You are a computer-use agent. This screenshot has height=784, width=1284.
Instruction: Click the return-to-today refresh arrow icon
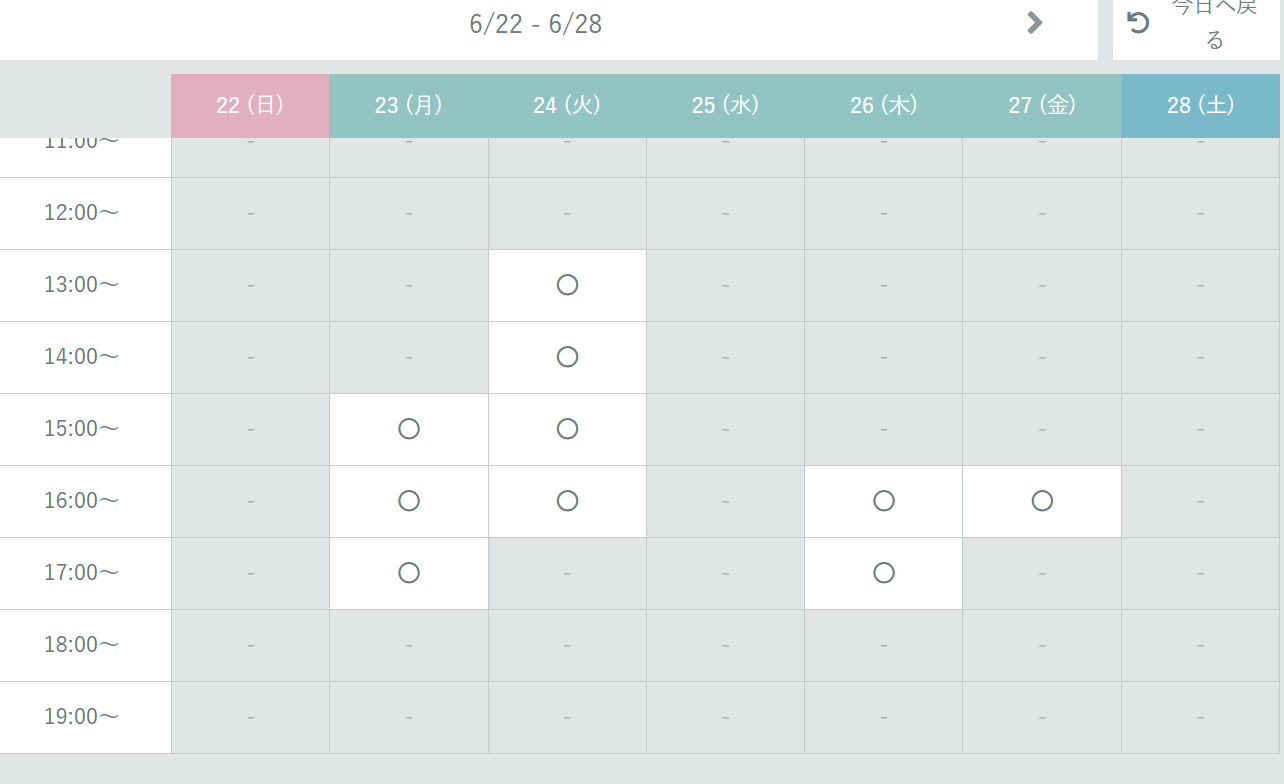pos(1139,22)
